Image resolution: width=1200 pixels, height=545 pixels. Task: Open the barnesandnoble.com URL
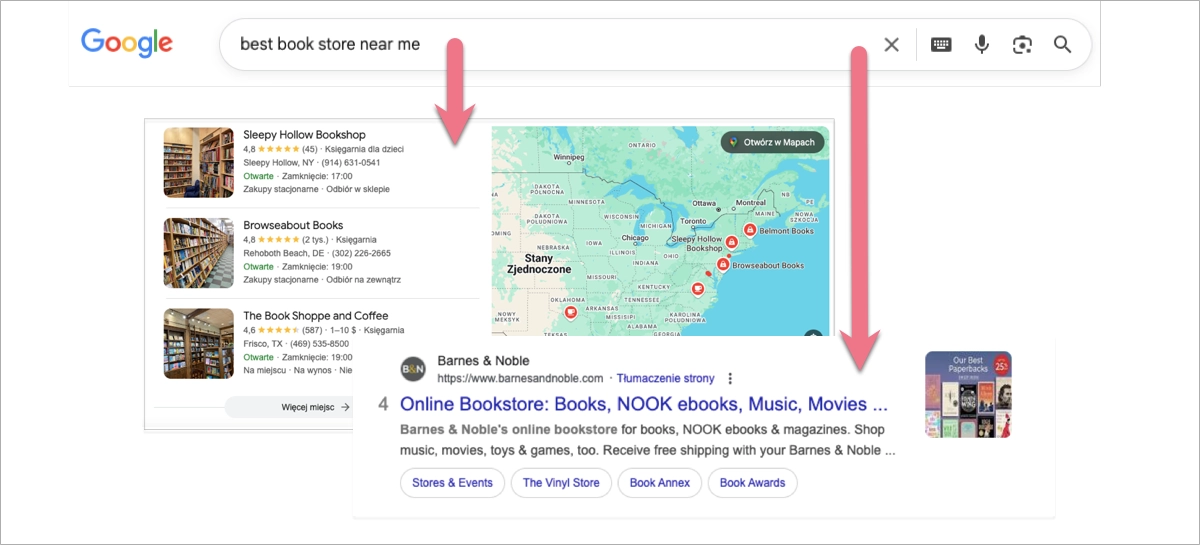pos(520,379)
